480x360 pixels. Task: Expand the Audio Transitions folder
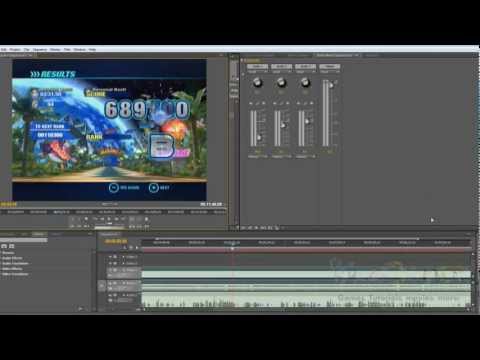click(15, 263)
